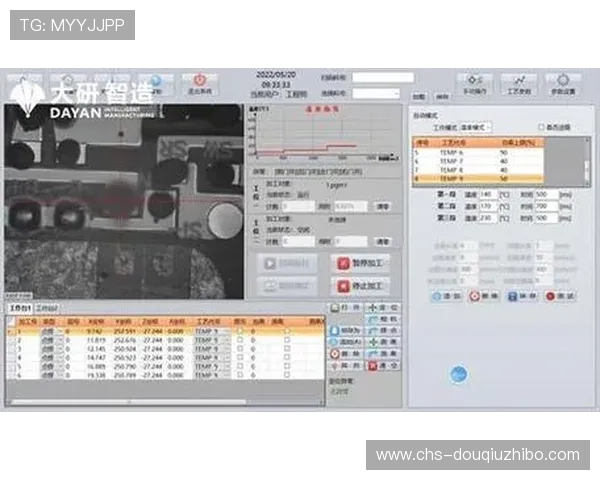The width and height of the screenshot is (600, 480).
Task: Click the green cross icon in fourth side row
Action: pos(372,342)
